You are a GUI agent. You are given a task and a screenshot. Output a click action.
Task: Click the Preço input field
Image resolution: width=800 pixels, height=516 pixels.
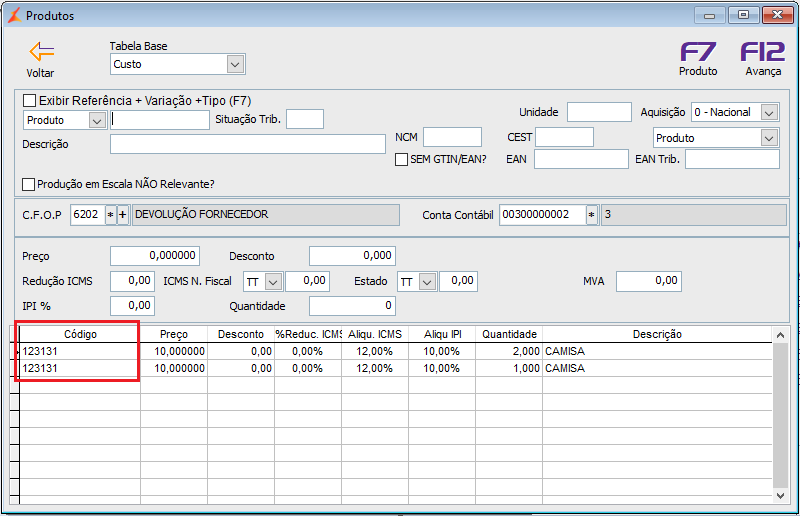(155, 256)
